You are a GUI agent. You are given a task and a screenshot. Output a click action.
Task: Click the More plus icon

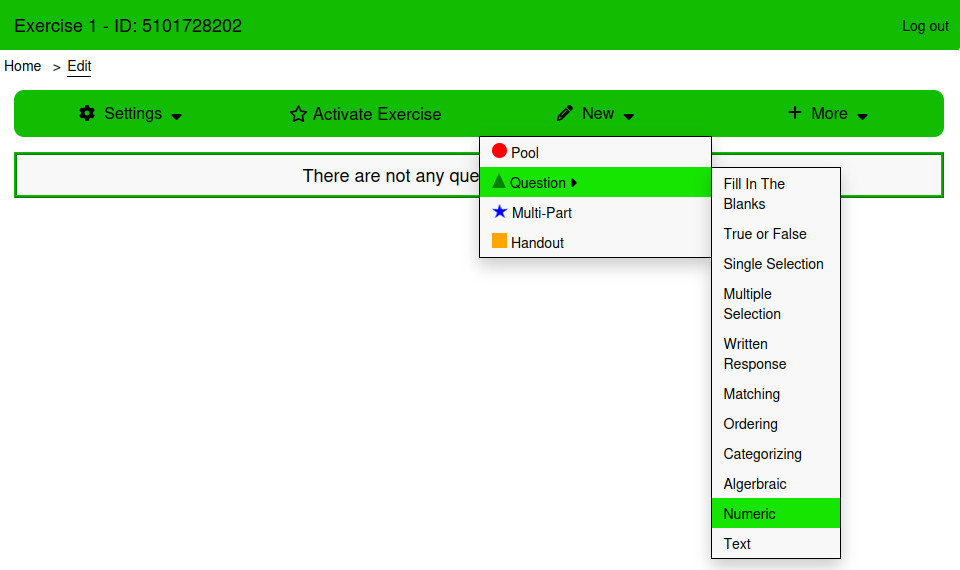(795, 113)
